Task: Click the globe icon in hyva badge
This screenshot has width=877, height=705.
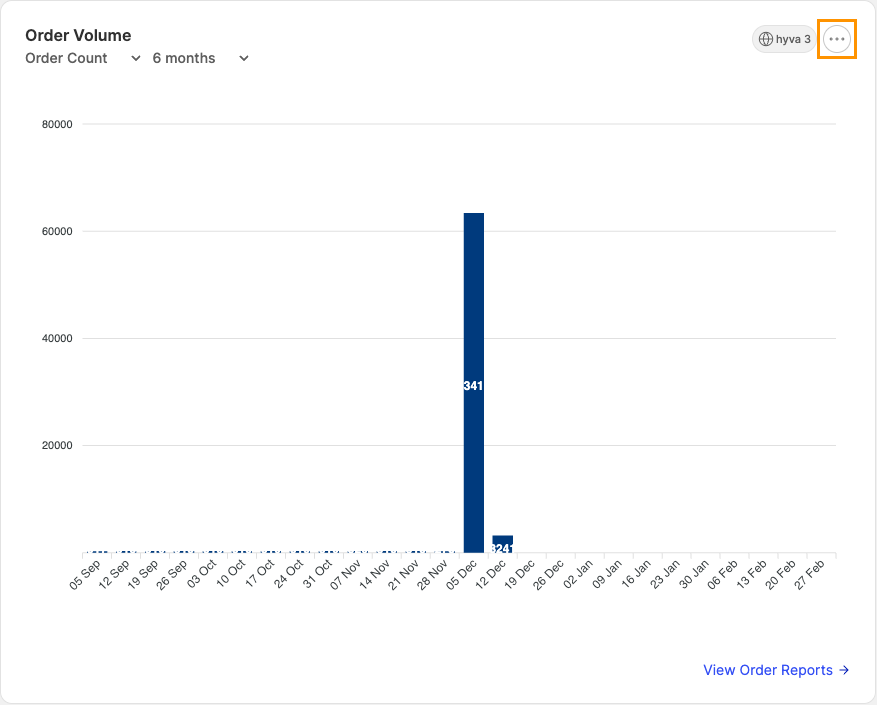Action: click(766, 39)
